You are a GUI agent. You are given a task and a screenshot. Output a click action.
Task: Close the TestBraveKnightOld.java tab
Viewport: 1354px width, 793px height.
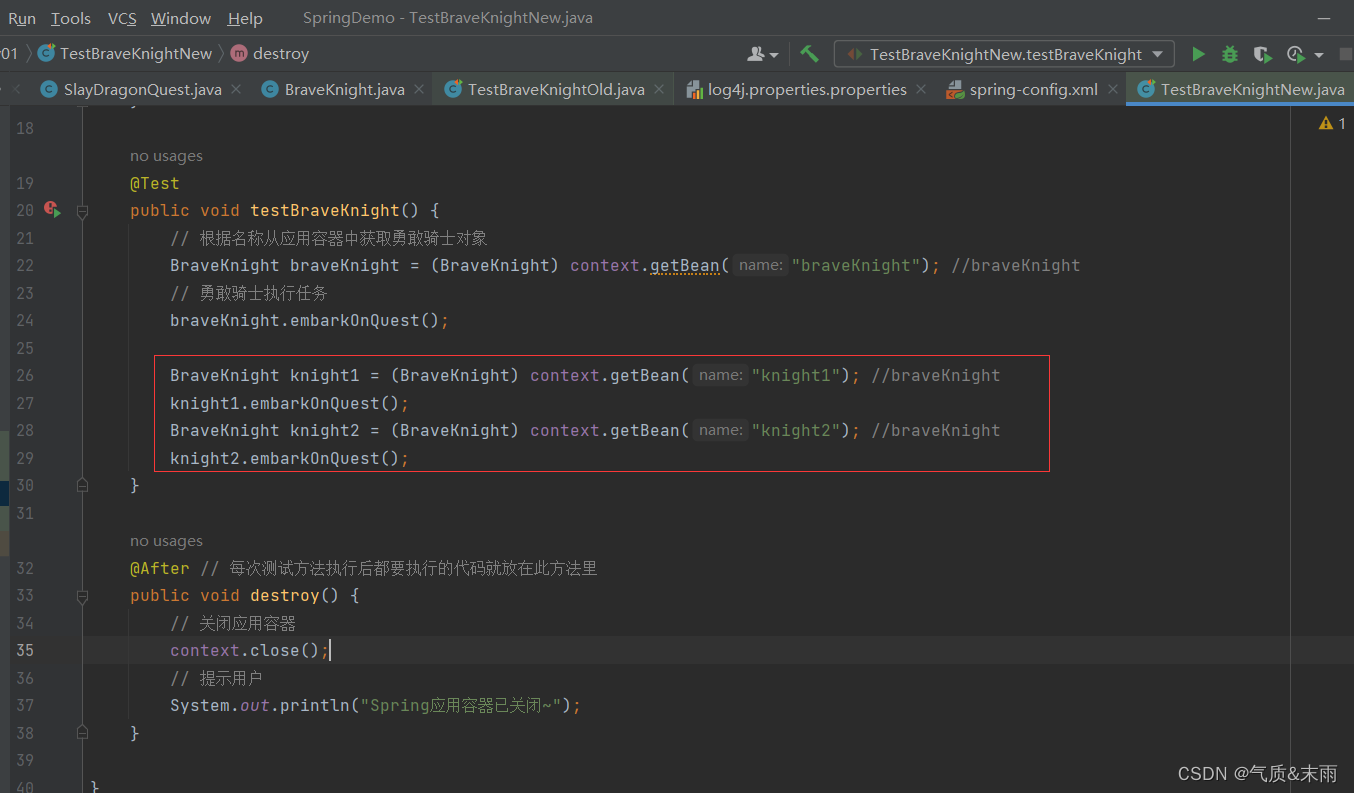pyautogui.click(x=659, y=89)
